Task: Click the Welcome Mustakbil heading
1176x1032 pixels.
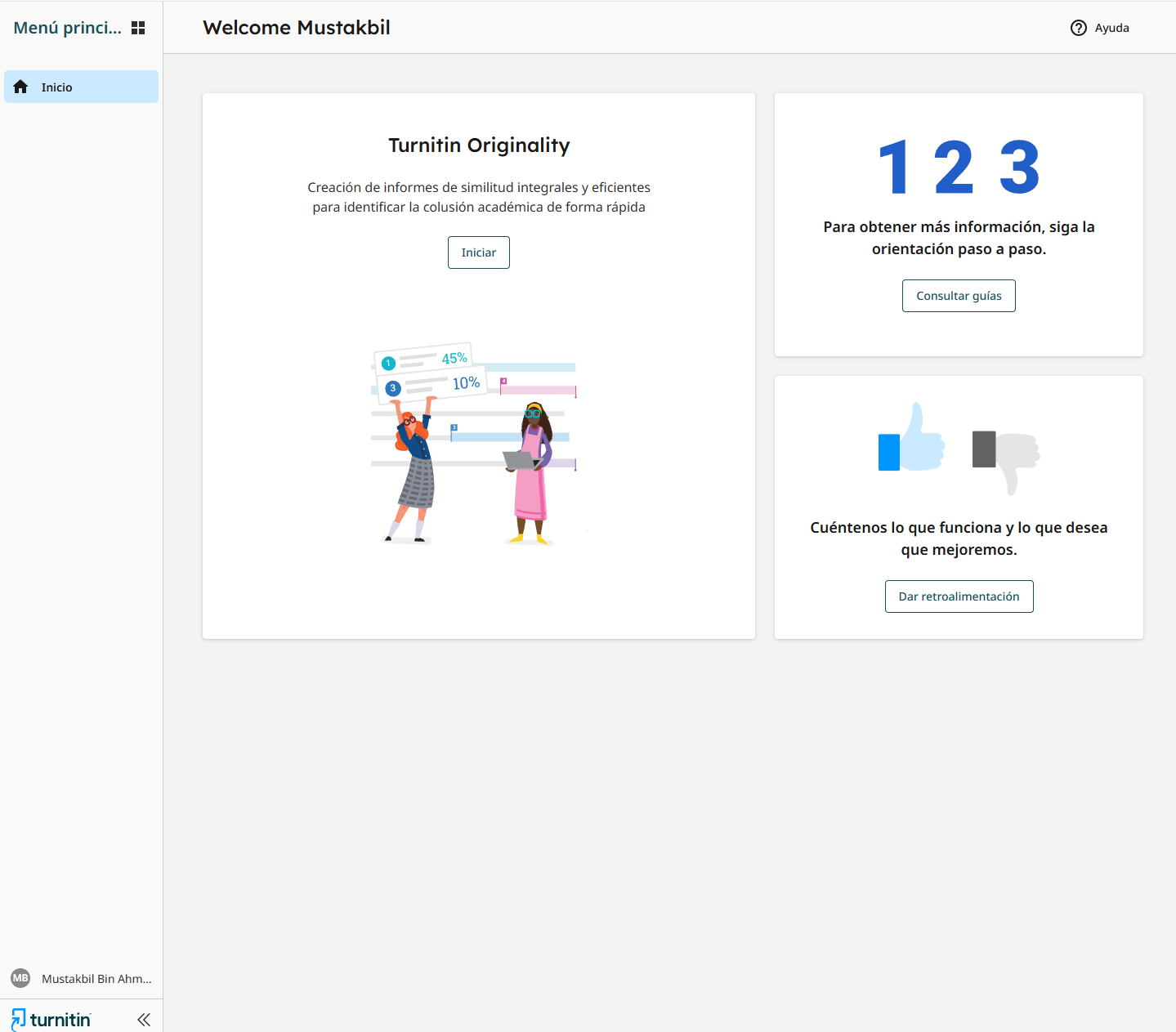Action: pos(297,28)
